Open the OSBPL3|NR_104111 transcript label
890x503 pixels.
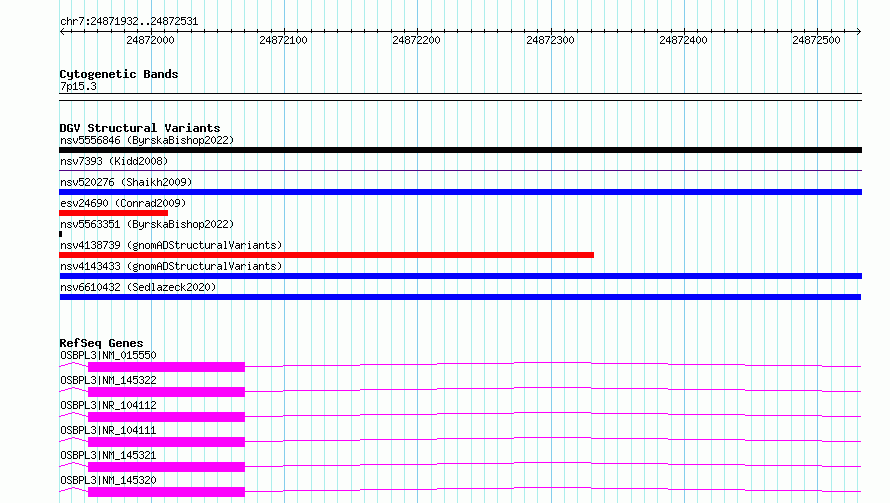tap(108, 430)
